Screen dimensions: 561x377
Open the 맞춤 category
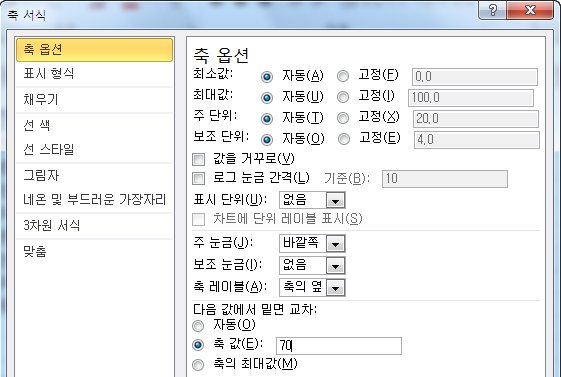point(94,251)
